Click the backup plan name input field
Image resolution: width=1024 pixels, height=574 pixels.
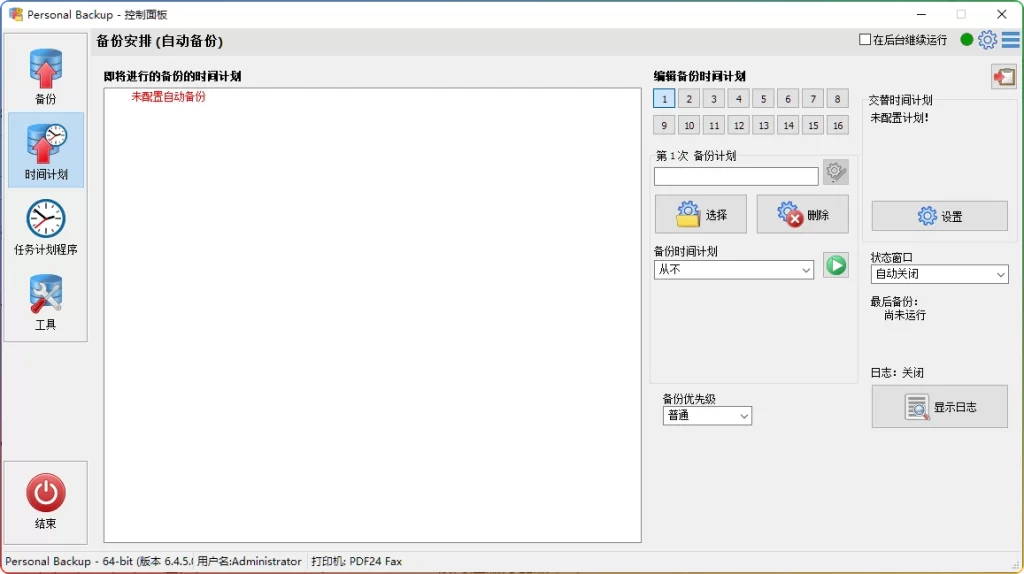point(736,176)
